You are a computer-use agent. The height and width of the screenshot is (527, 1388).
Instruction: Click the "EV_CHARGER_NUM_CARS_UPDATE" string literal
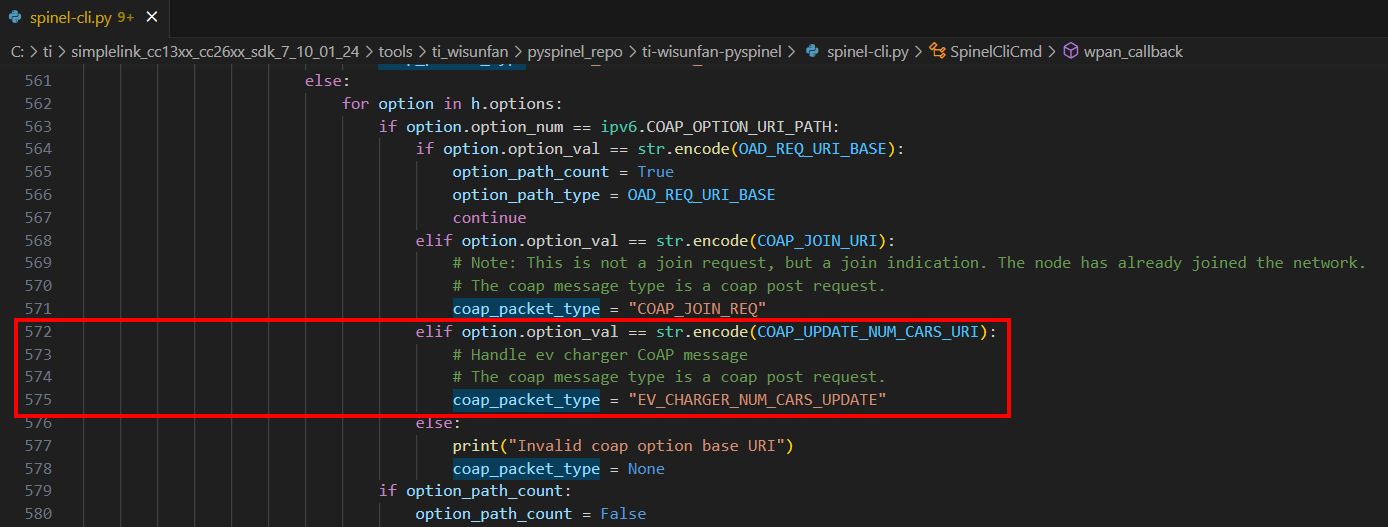click(757, 400)
